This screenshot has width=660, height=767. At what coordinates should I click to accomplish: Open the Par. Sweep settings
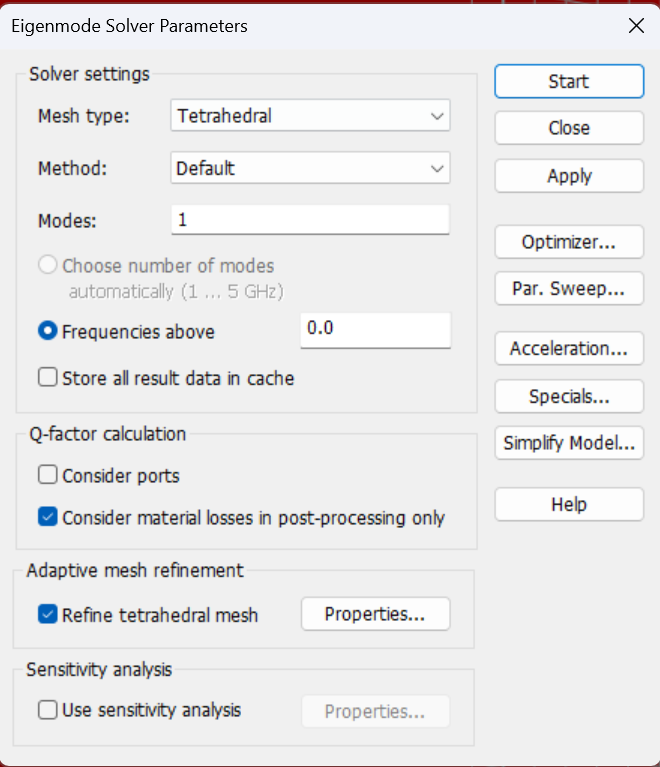tap(569, 289)
